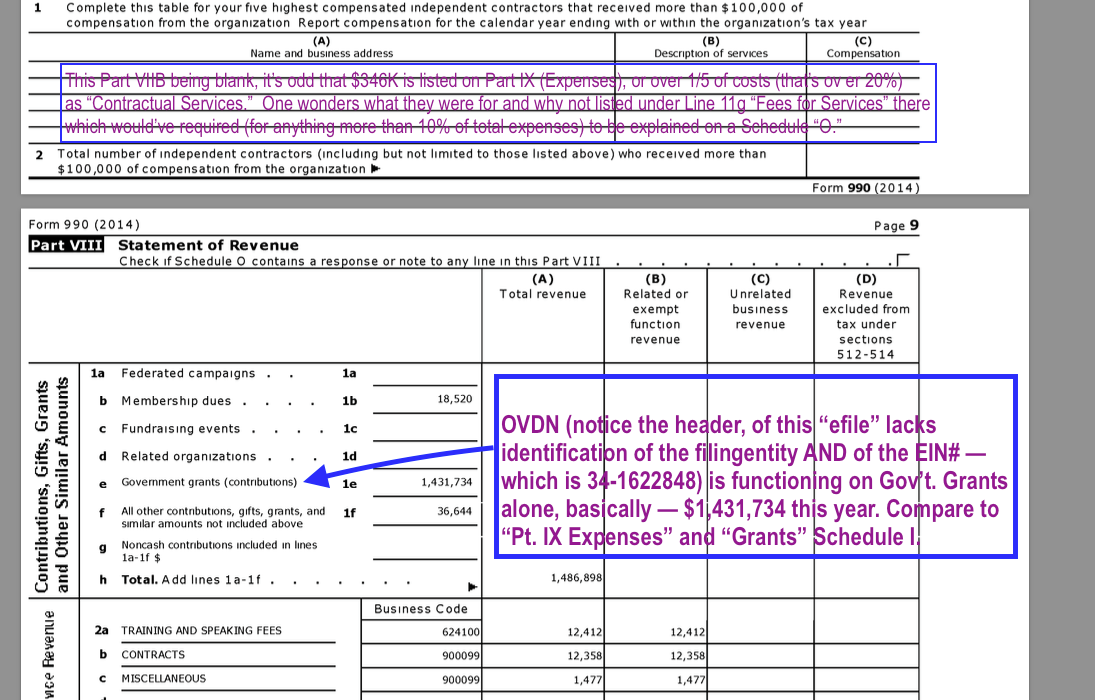Click business code 624100
Image resolution: width=1095 pixels, height=700 pixels.
[x=460, y=632]
